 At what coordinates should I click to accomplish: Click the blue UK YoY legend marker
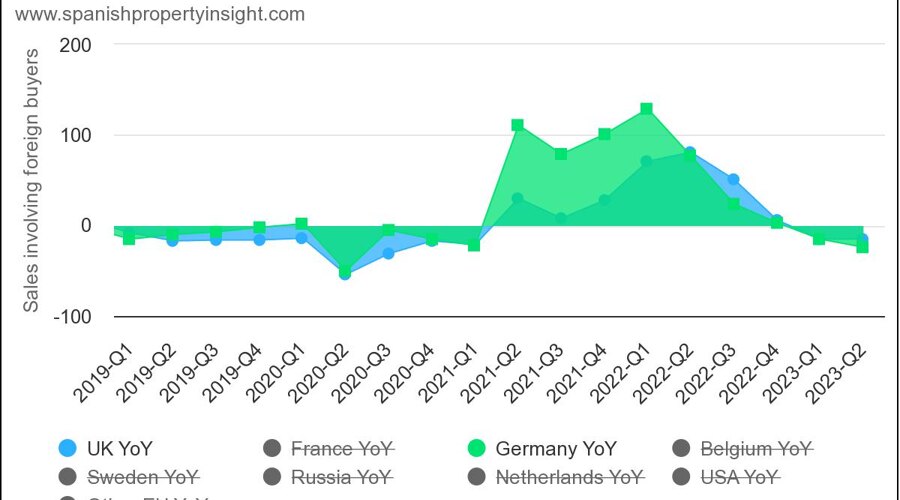click(x=68, y=448)
